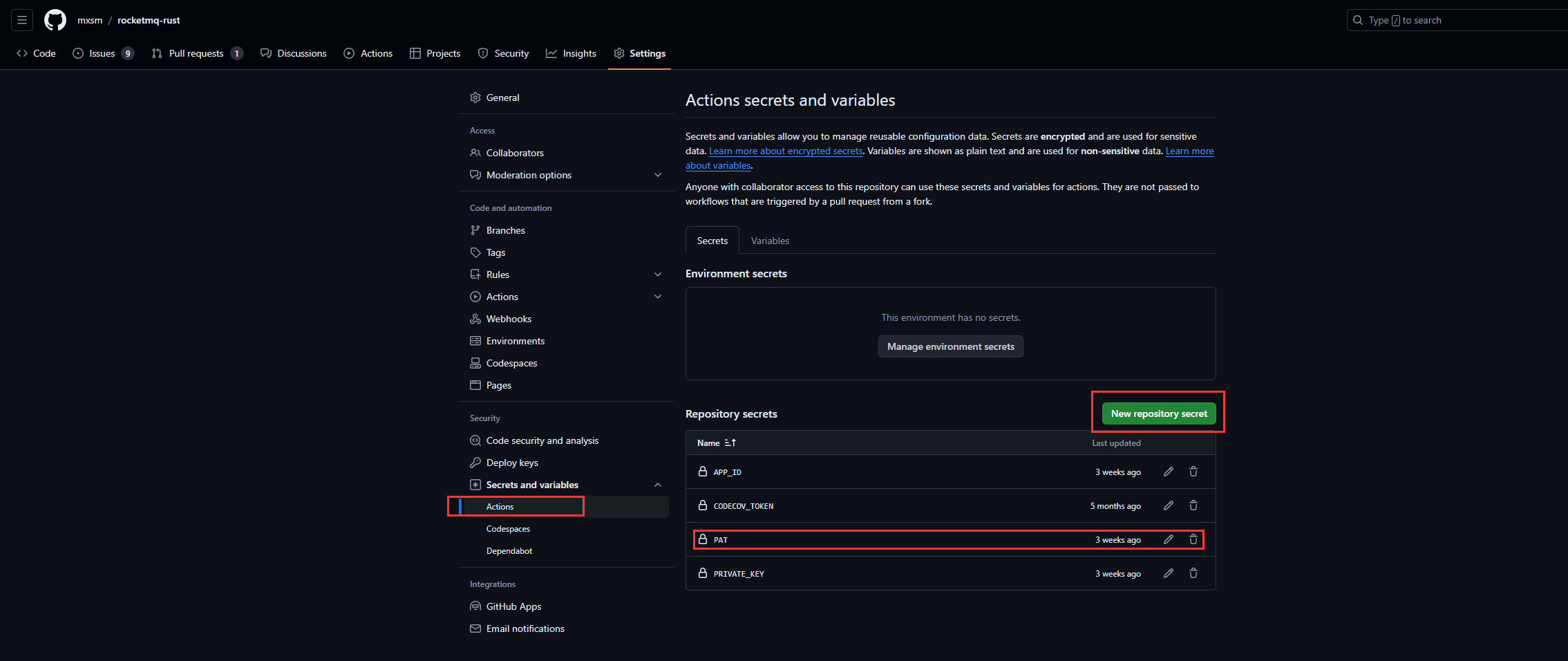Click the Environments sidebar icon
This screenshot has height=661, width=1568.
475,341
